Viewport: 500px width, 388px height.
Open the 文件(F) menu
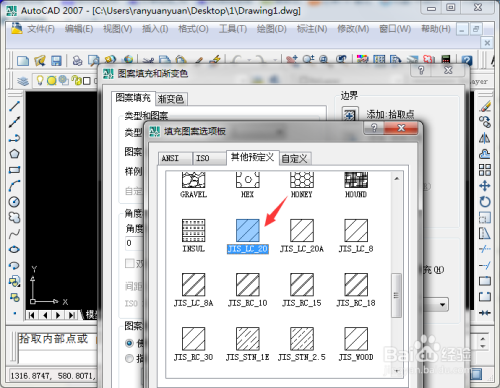tap(41, 29)
